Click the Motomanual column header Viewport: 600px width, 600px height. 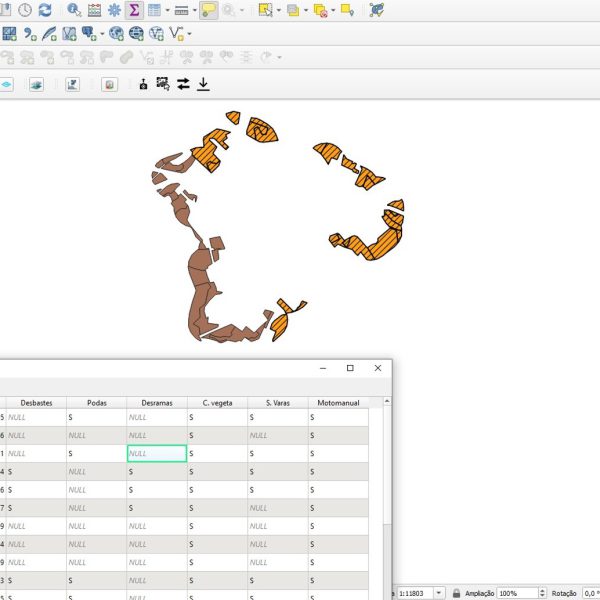pos(338,403)
